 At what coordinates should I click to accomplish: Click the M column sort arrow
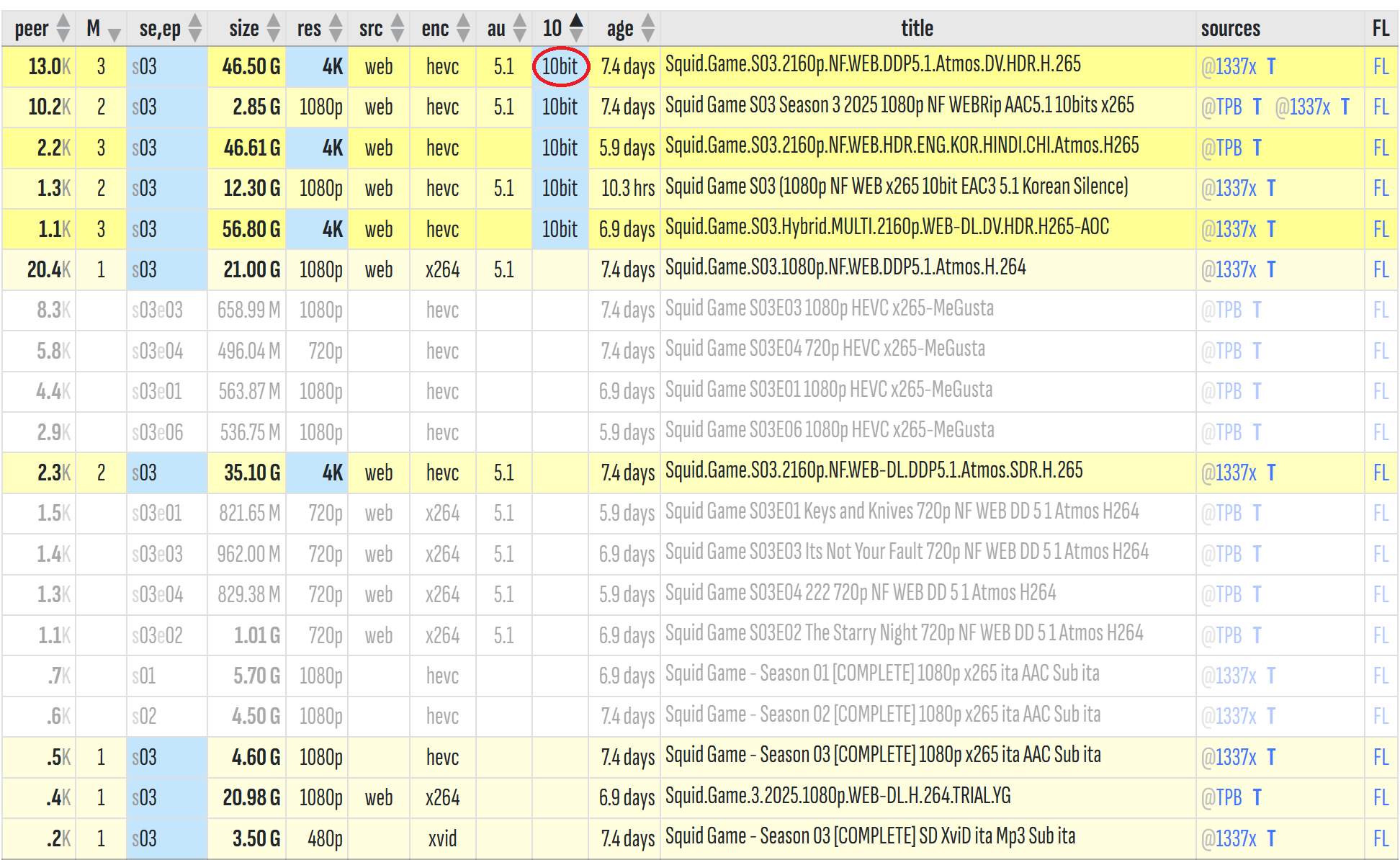click(114, 32)
